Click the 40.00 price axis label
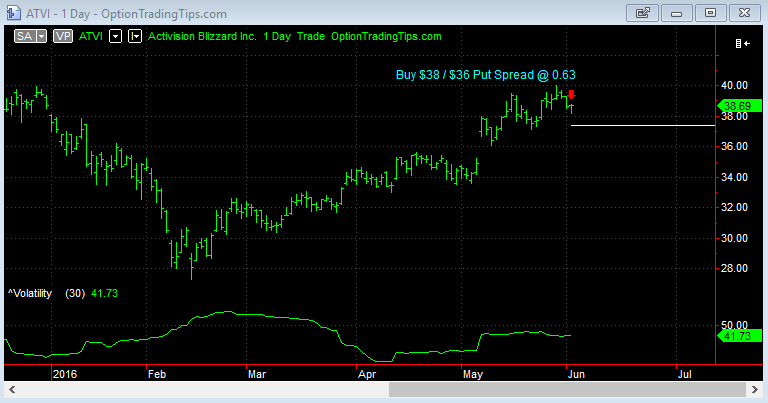 tap(734, 85)
